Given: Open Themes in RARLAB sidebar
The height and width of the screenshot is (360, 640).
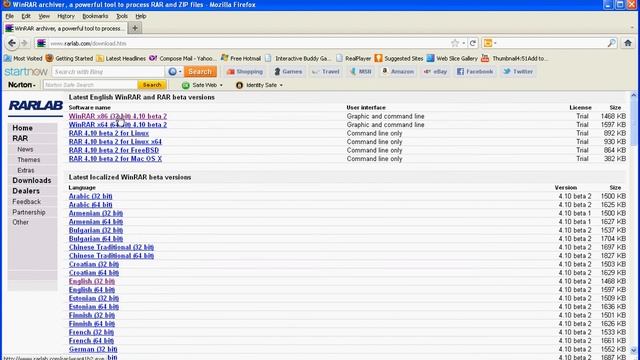Looking at the screenshot, I should tap(29, 160).
